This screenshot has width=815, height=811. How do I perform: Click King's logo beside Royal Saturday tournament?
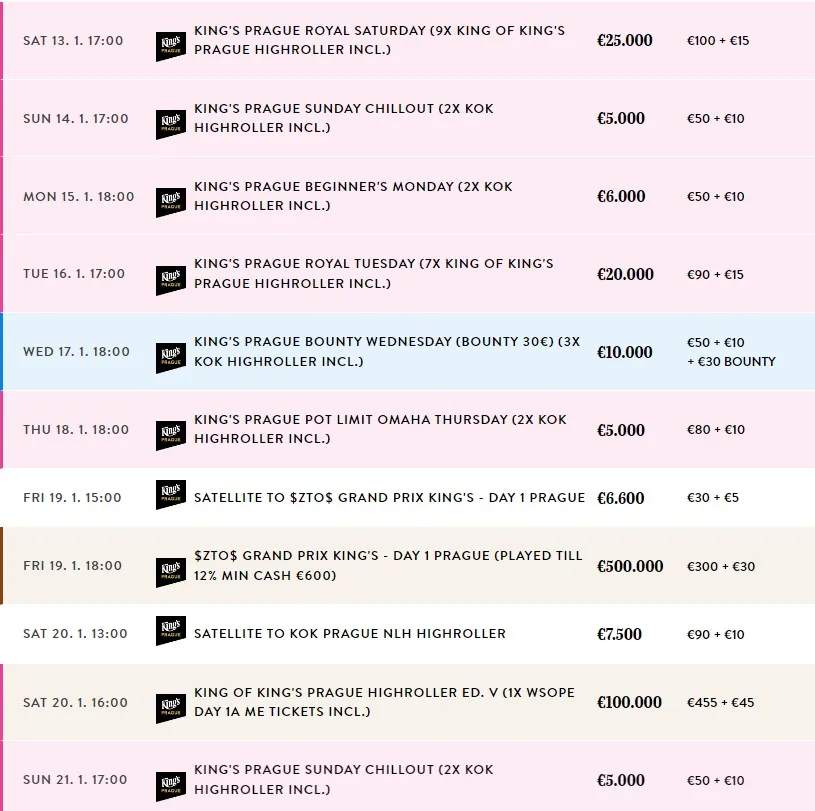click(x=171, y=46)
